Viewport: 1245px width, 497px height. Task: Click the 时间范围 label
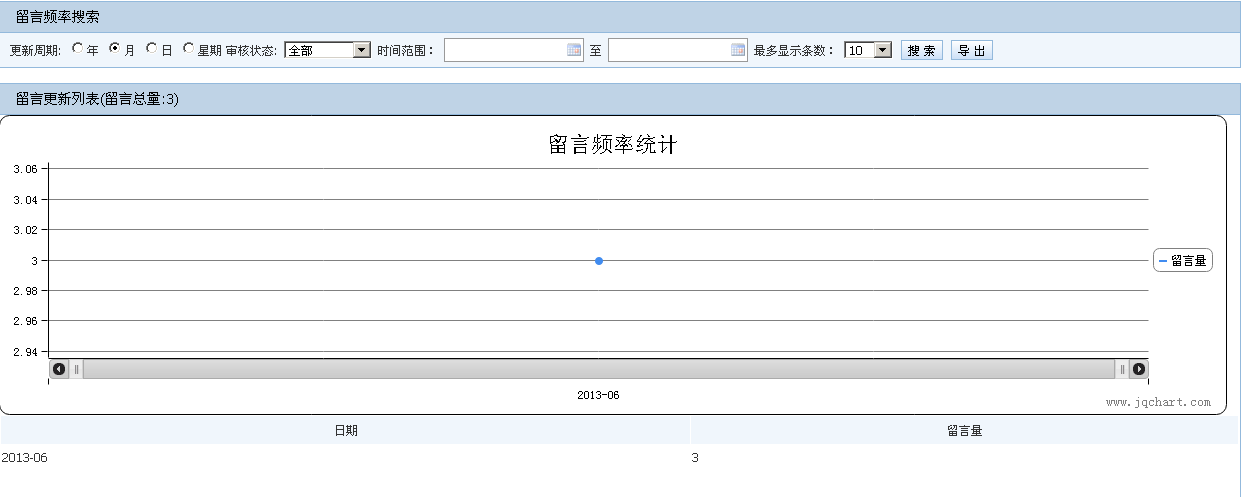pyautogui.click(x=406, y=50)
